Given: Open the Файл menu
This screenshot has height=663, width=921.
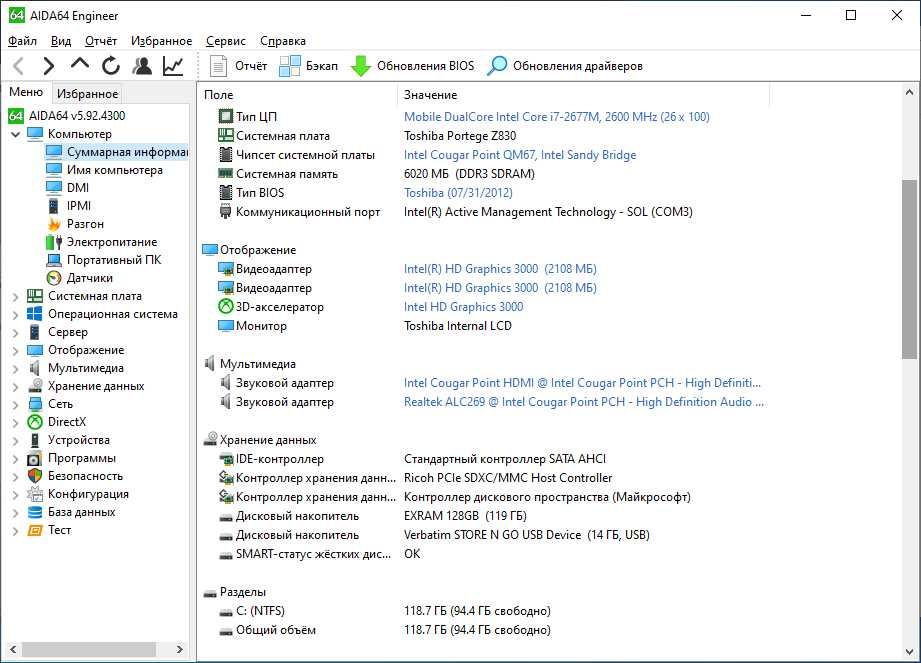Looking at the screenshot, I should tap(22, 41).
